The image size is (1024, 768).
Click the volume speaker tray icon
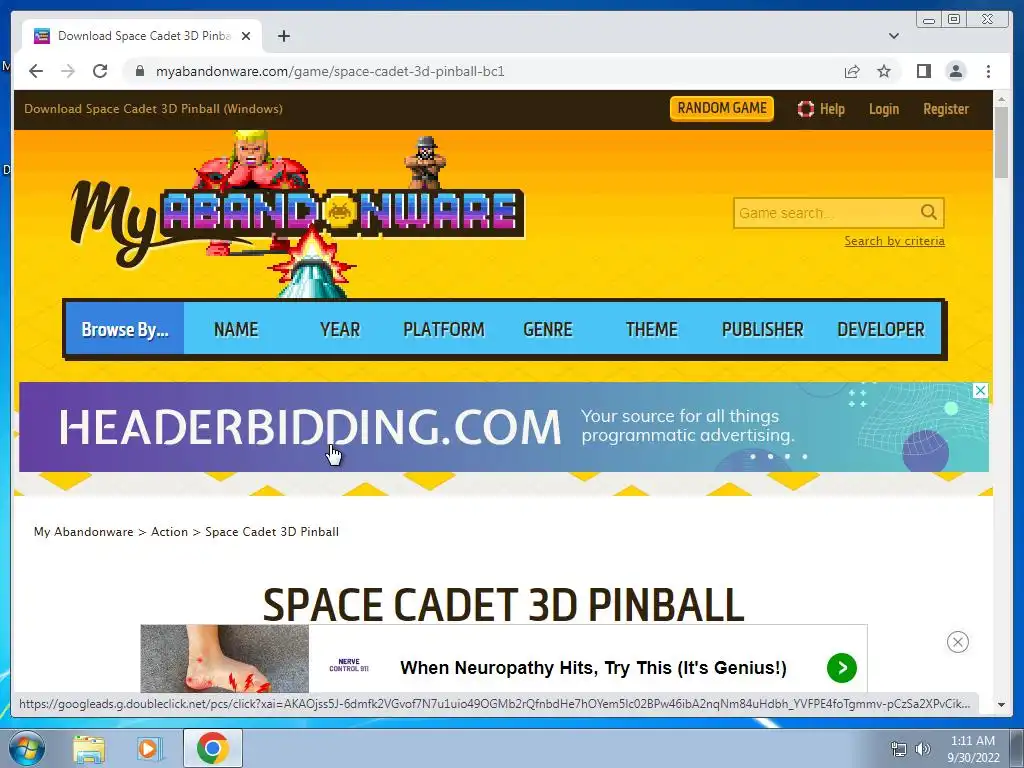pyautogui.click(x=922, y=749)
